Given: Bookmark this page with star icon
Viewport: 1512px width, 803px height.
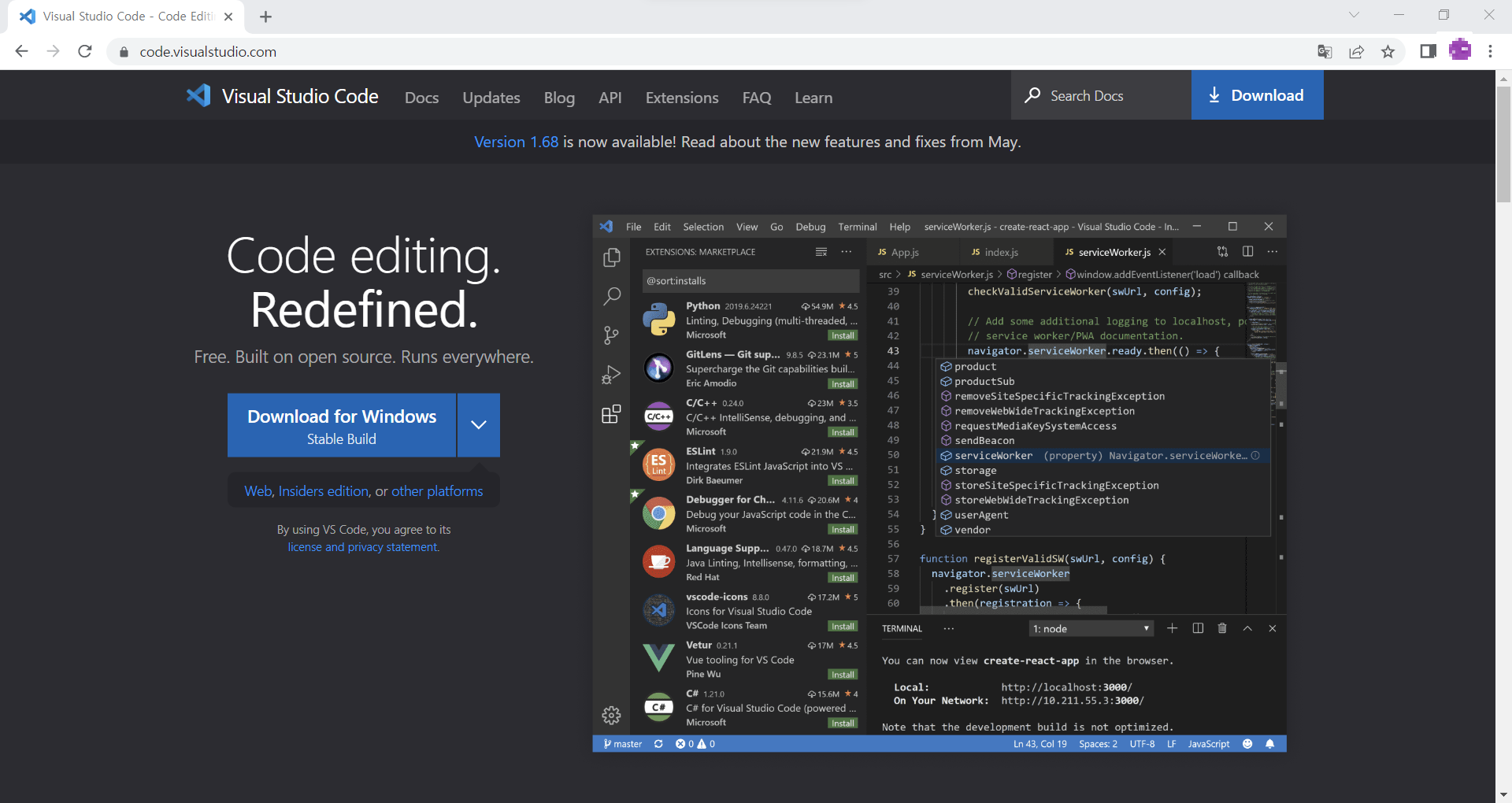Looking at the screenshot, I should point(1388,52).
